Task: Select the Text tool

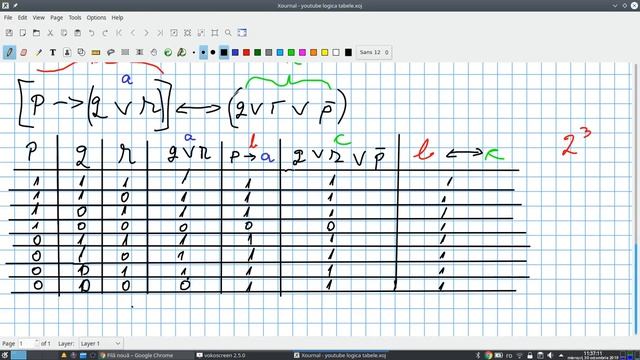Action: point(53,52)
